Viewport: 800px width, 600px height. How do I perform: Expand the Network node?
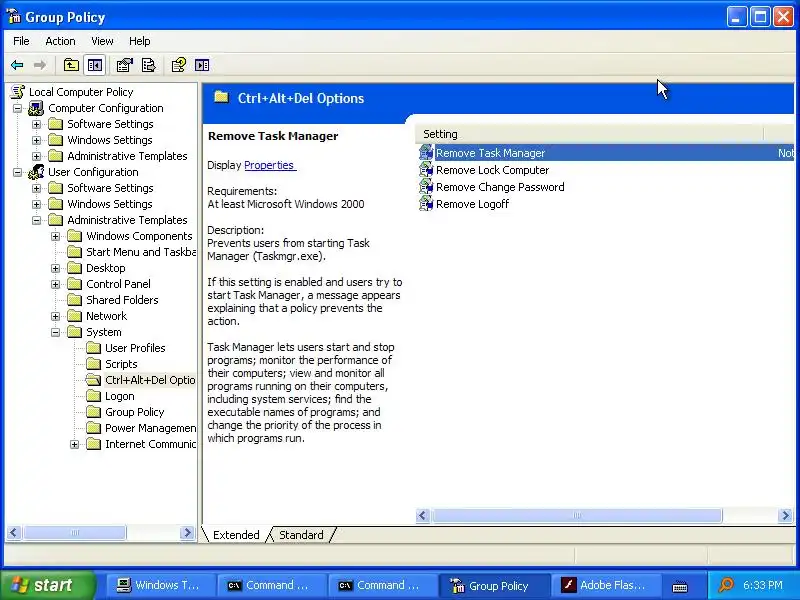[x=56, y=316]
